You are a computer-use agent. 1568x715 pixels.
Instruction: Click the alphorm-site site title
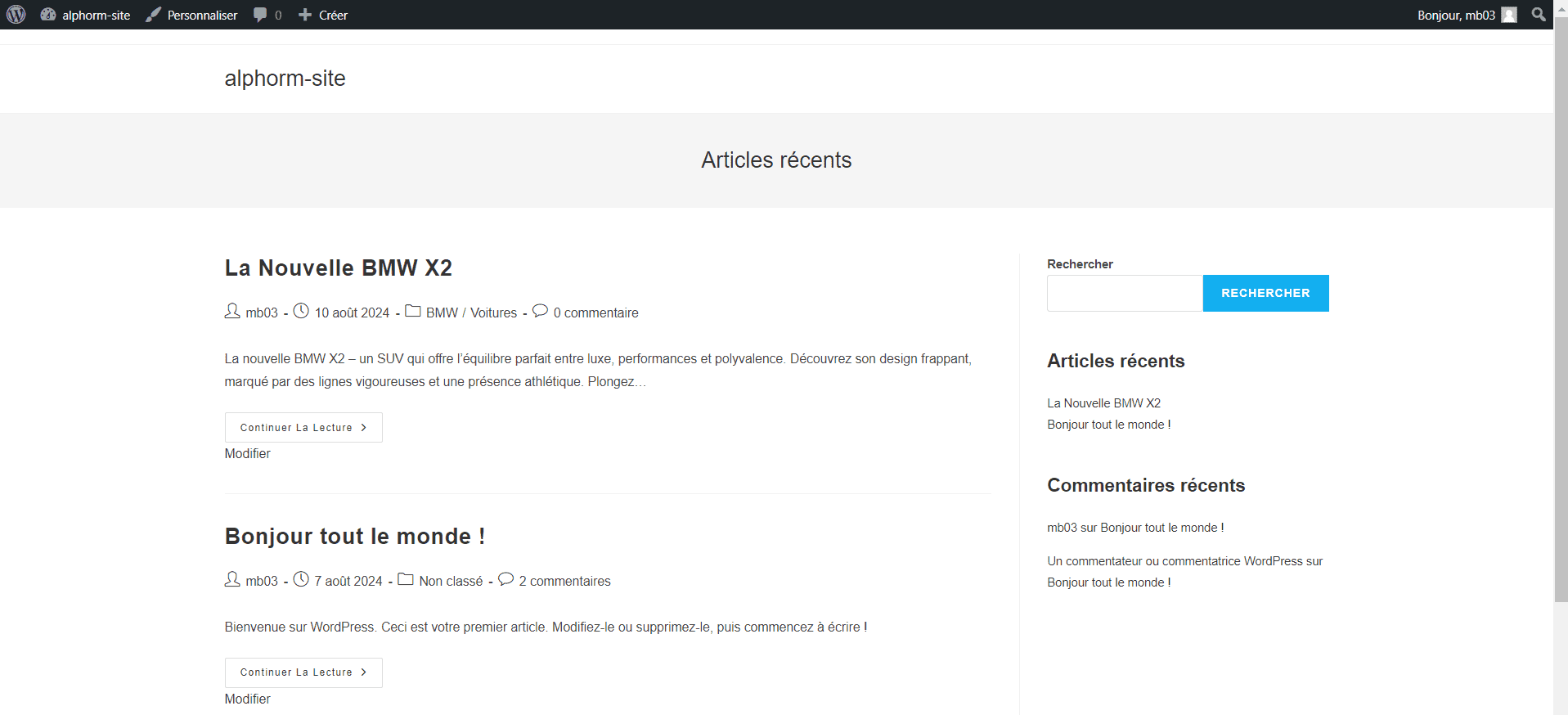(x=285, y=79)
